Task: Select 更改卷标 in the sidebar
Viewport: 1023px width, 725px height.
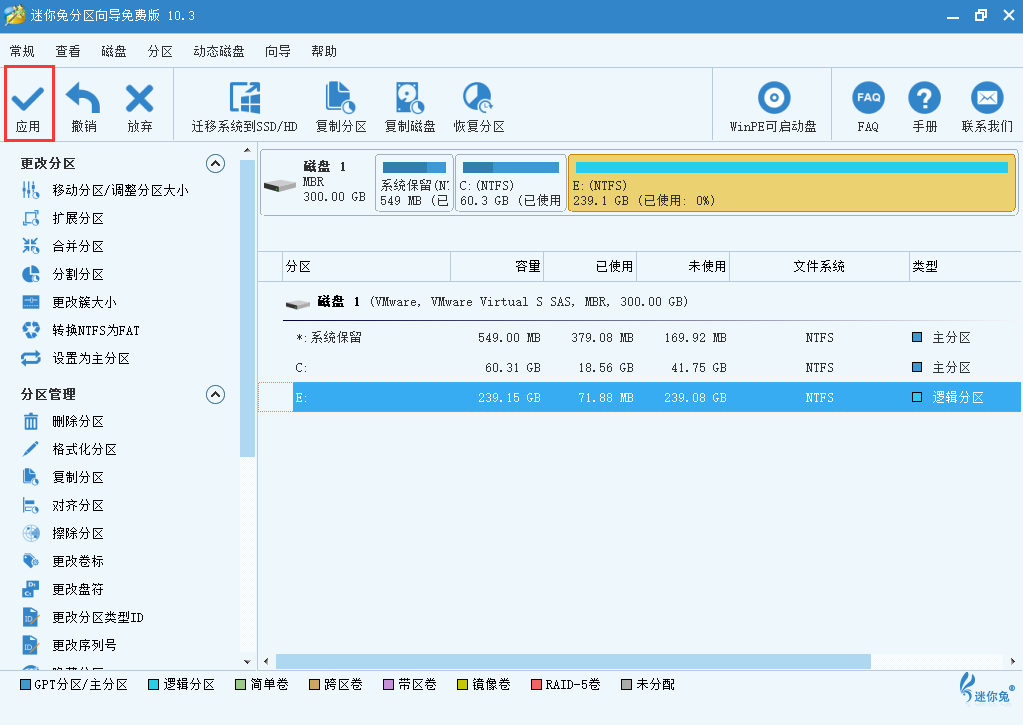Action: [63, 562]
